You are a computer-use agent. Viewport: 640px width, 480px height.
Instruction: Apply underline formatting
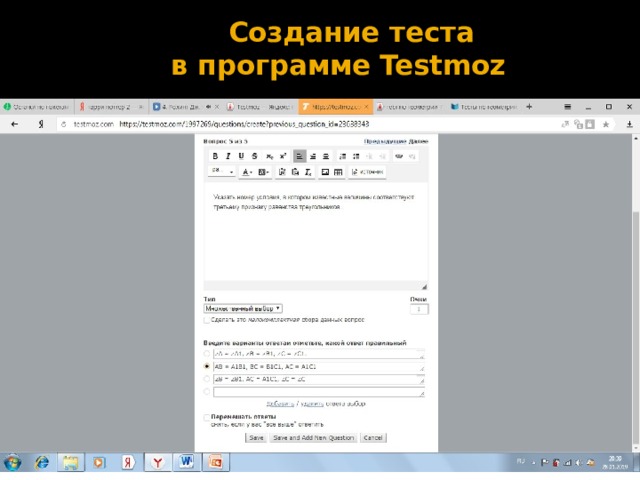(241, 156)
